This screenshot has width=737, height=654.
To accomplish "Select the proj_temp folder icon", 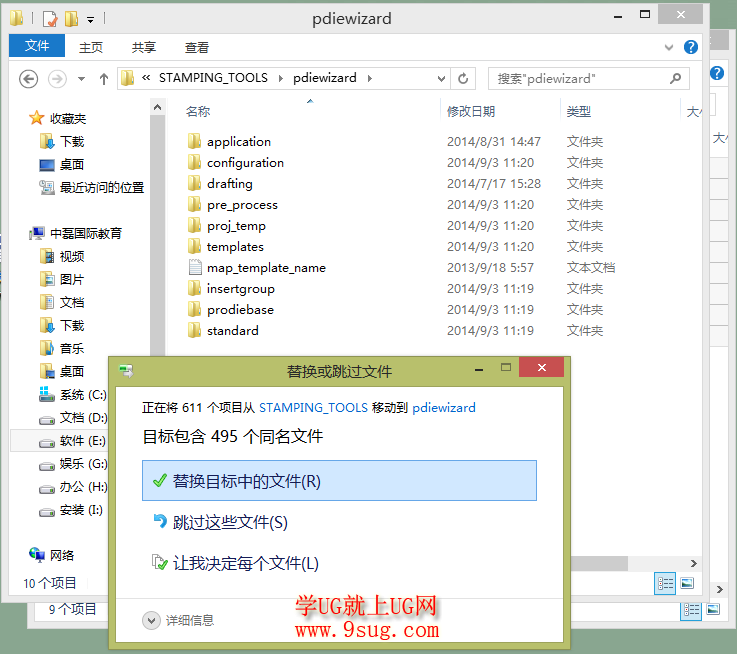I will 195,225.
